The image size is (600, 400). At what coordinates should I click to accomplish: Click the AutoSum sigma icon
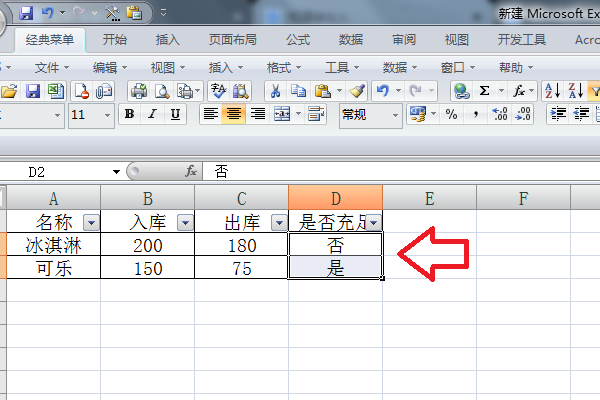pyautogui.click(x=484, y=91)
